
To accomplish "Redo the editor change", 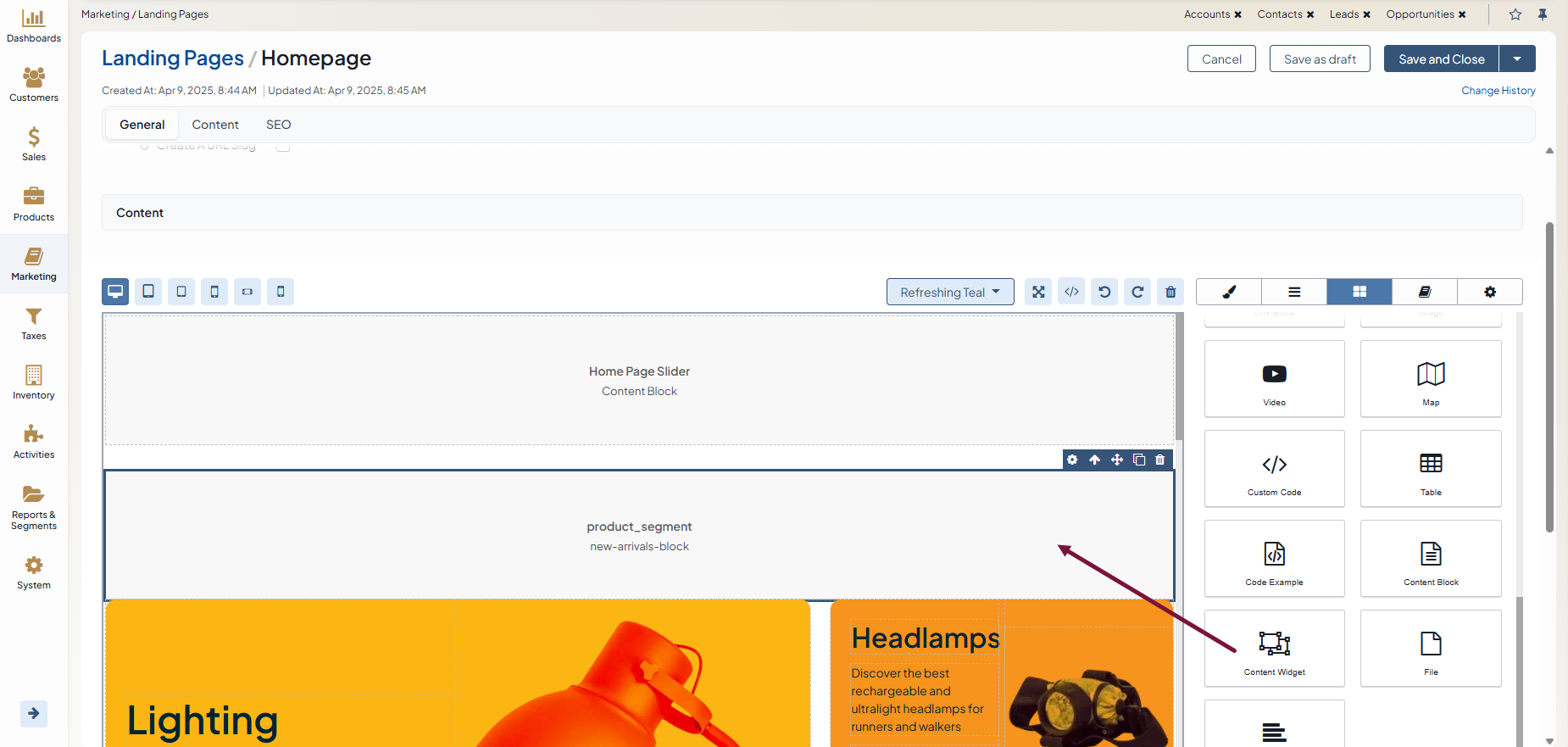I will (1137, 292).
